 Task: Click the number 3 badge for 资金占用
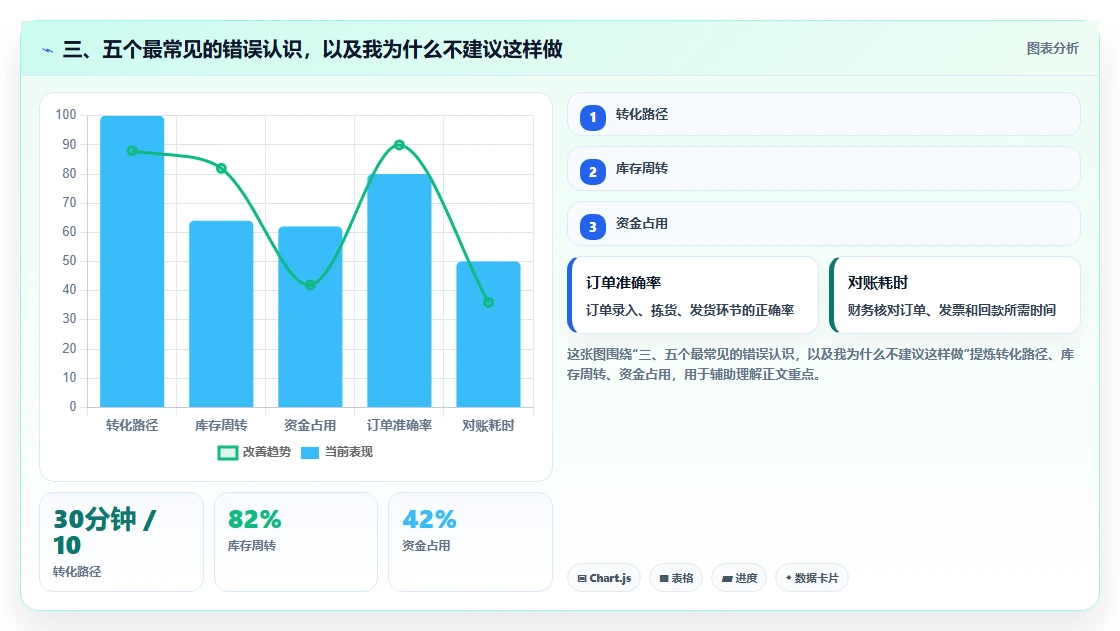tap(592, 227)
